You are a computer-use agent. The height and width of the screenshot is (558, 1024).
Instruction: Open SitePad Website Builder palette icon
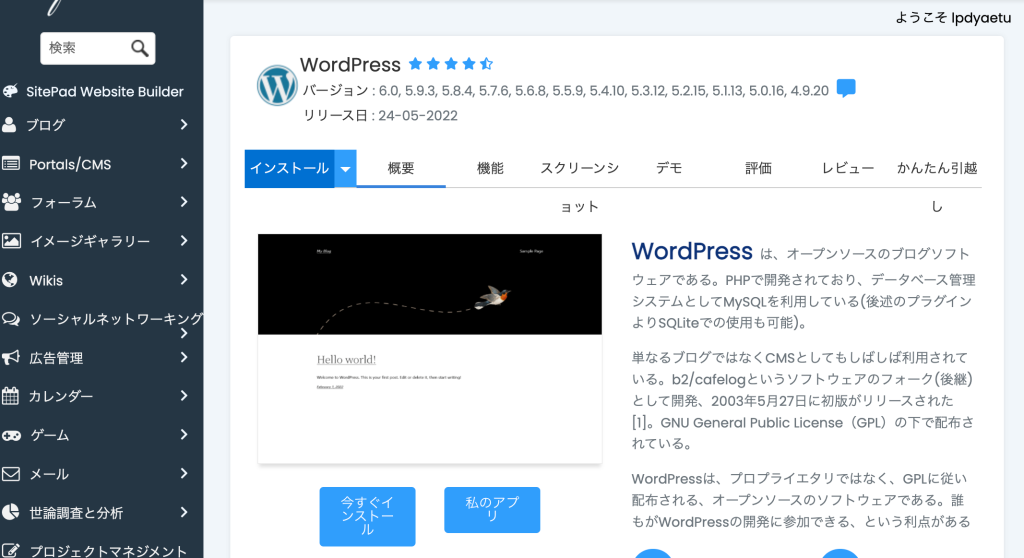point(10,91)
